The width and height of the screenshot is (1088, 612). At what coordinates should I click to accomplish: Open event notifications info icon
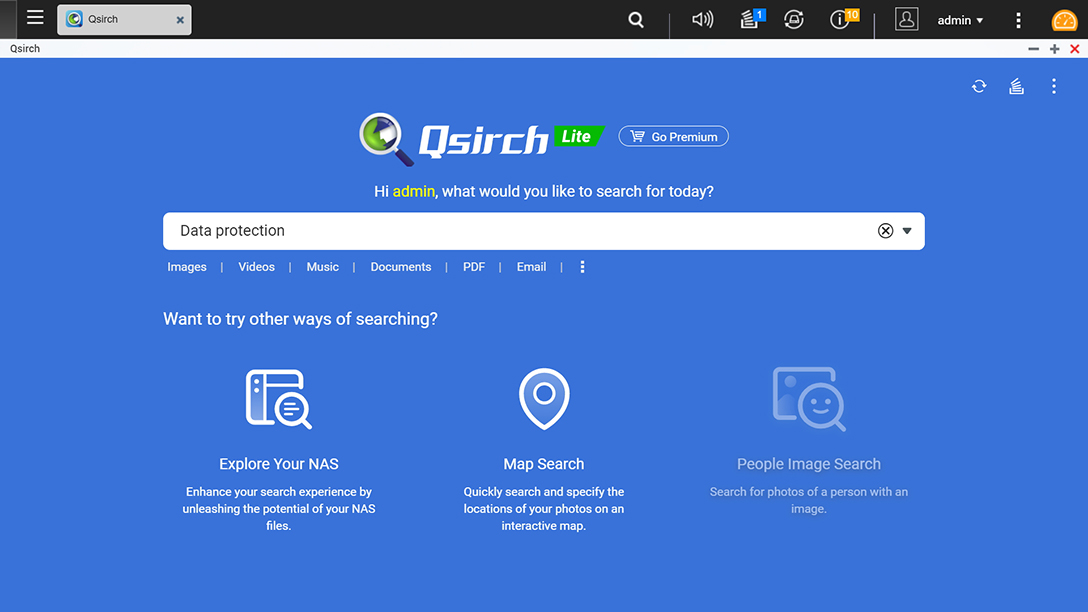[841, 20]
